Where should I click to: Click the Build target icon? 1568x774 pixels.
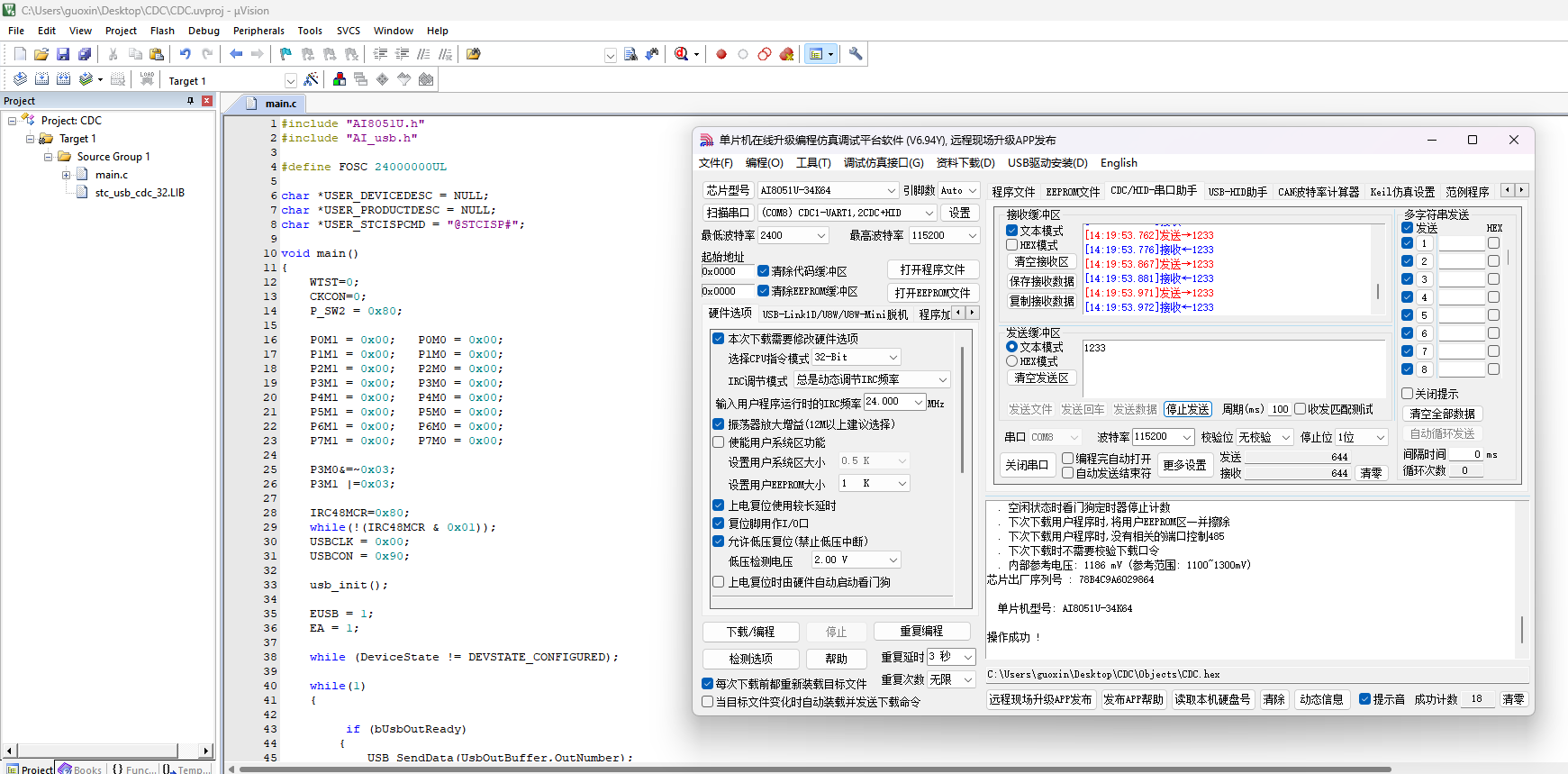(x=41, y=79)
